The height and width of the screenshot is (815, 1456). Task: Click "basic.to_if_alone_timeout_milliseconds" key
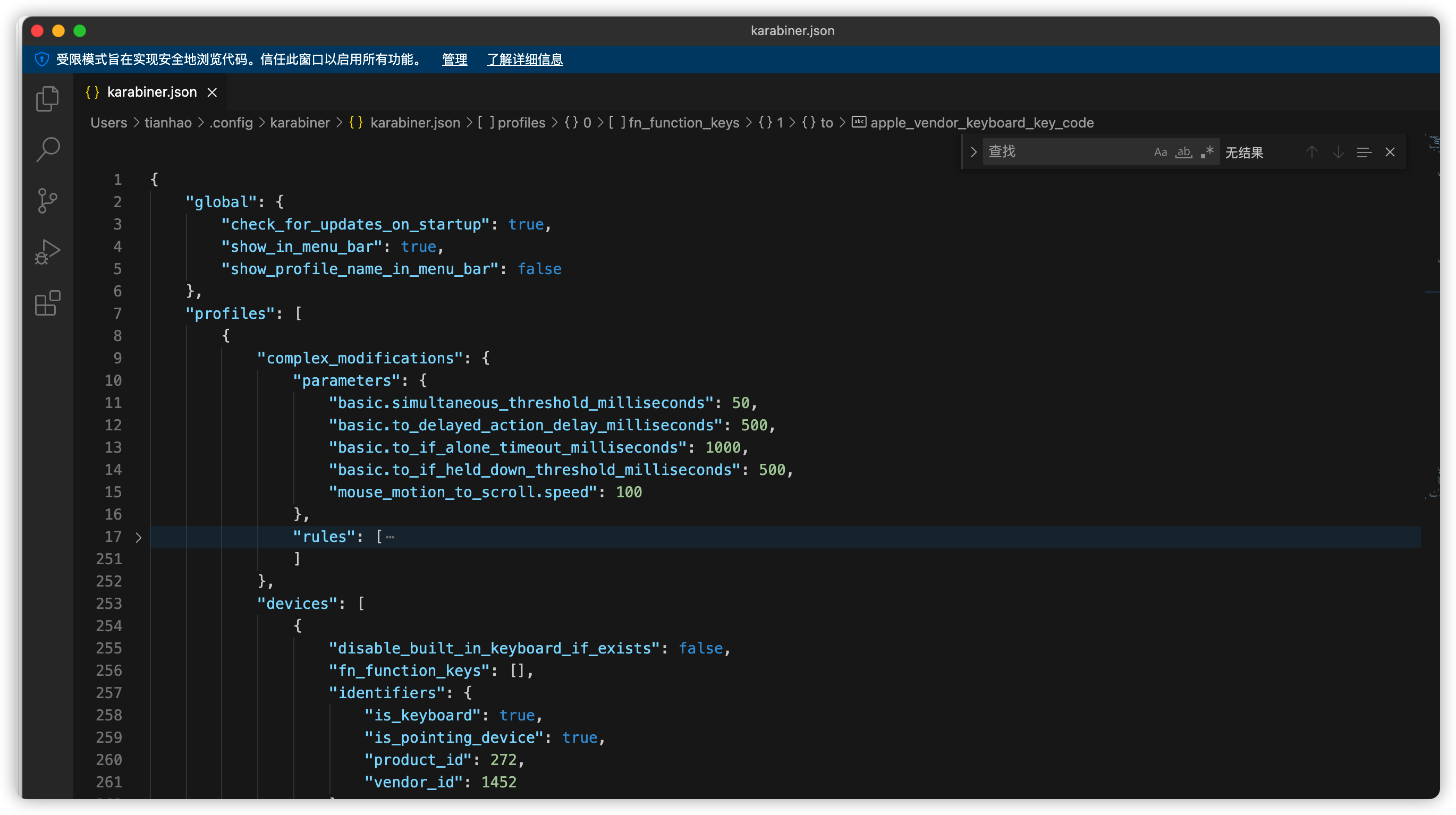tap(507, 448)
